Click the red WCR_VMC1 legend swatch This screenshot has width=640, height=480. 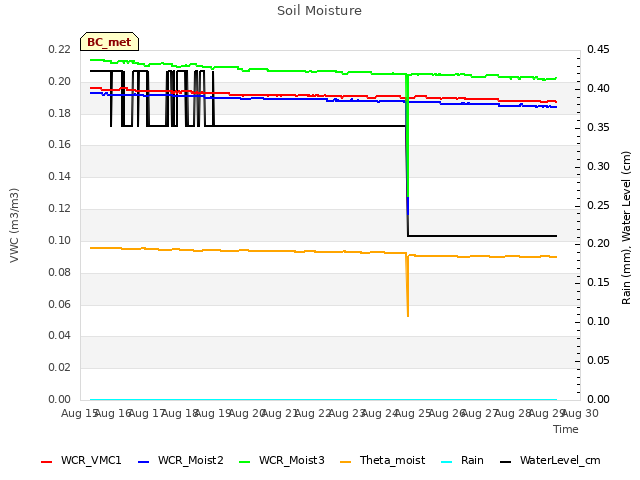pyautogui.click(x=47, y=462)
